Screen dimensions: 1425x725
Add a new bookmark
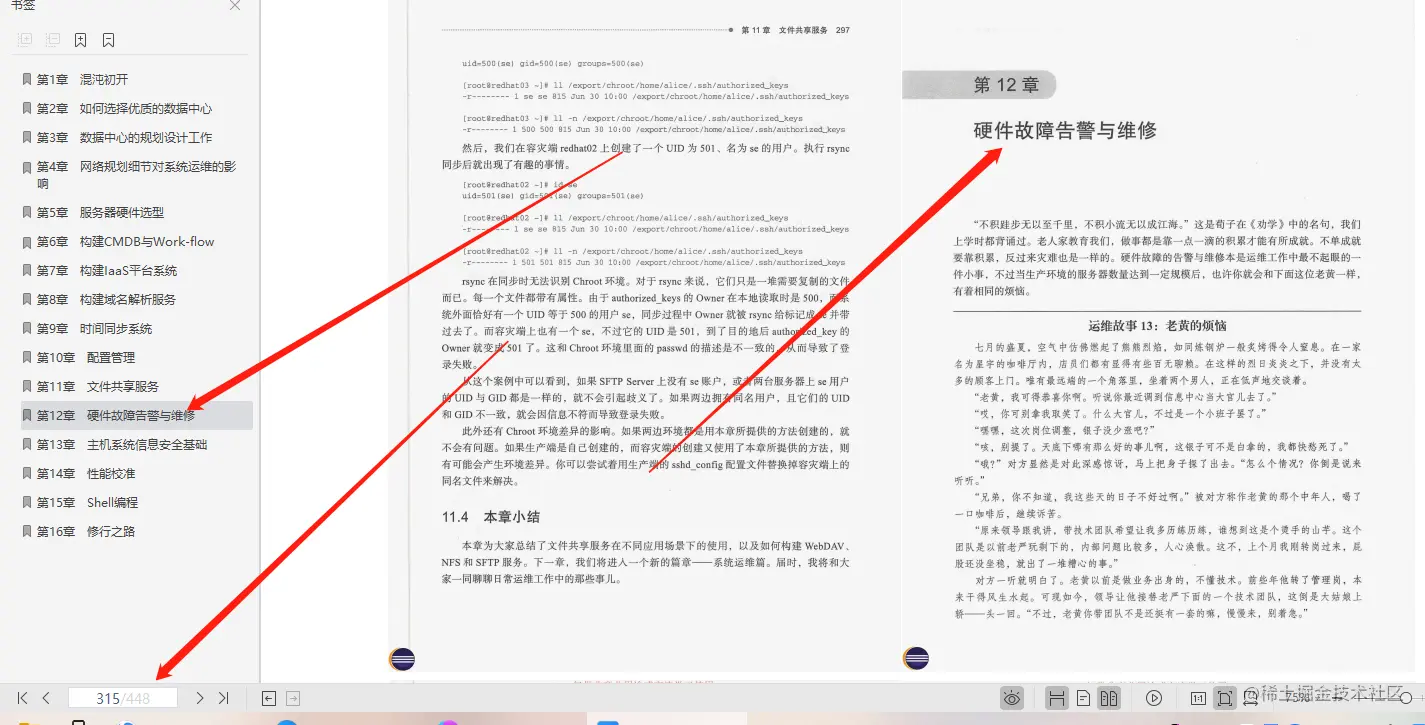[79, 39]
